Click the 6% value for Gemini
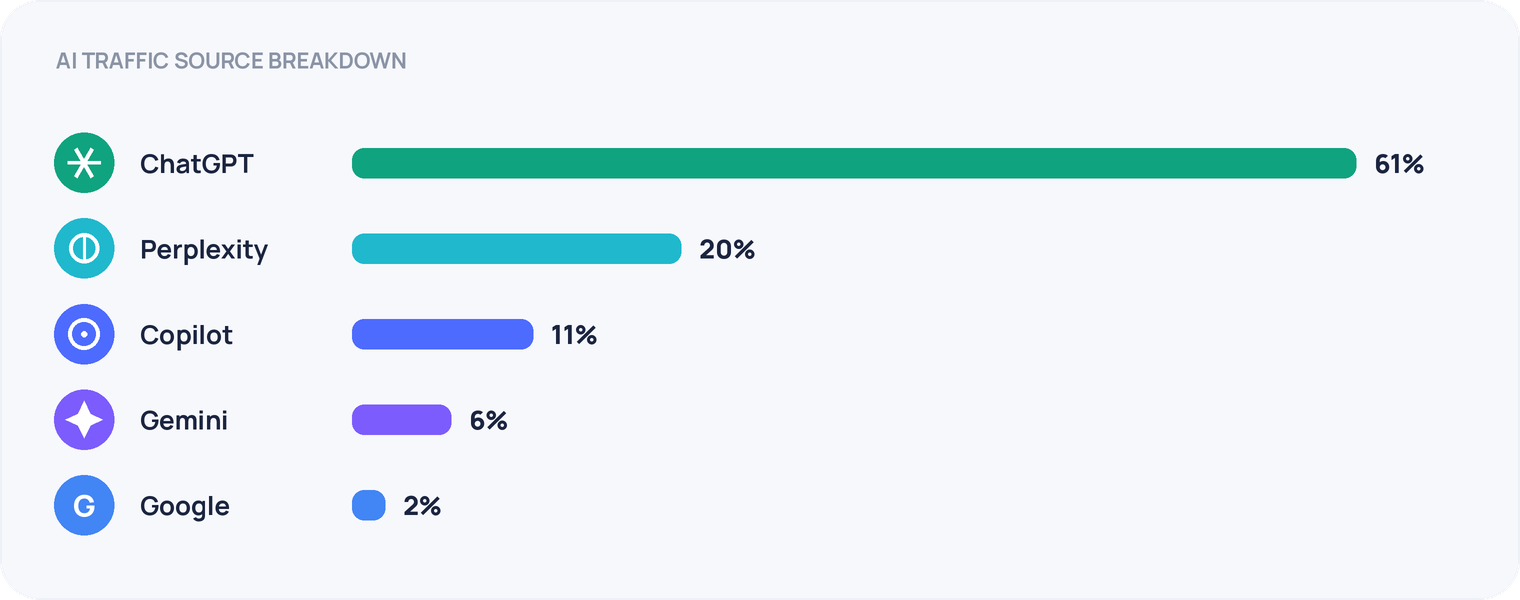The image size is (1520, 600). [x=489, y=421]
